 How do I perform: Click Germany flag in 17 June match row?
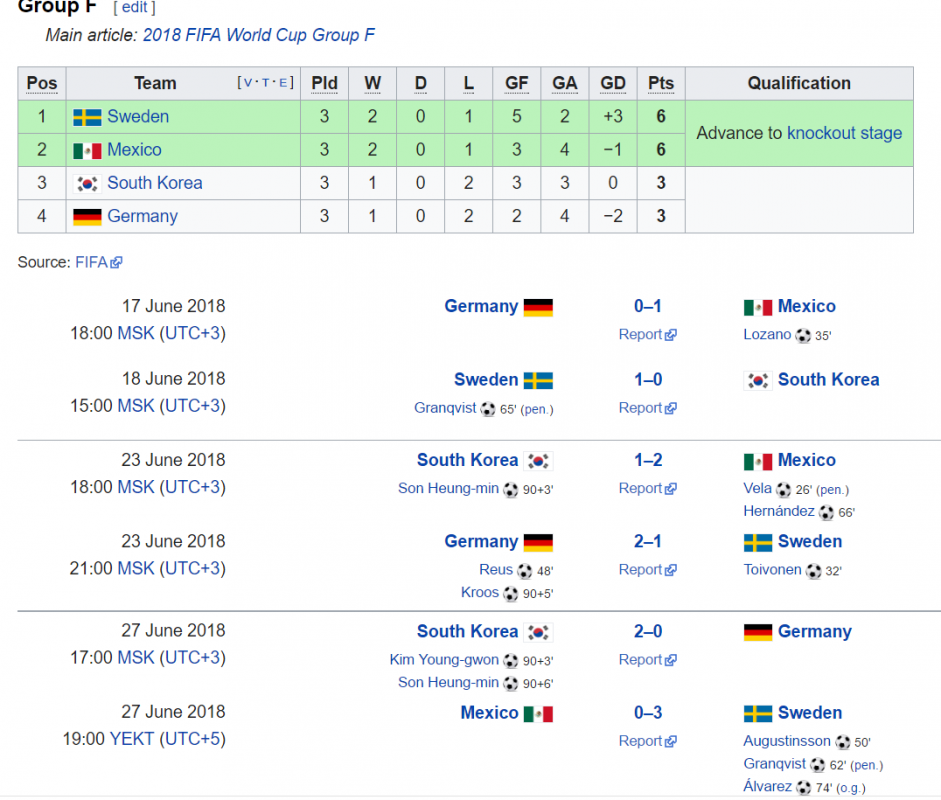click(538, 307)
